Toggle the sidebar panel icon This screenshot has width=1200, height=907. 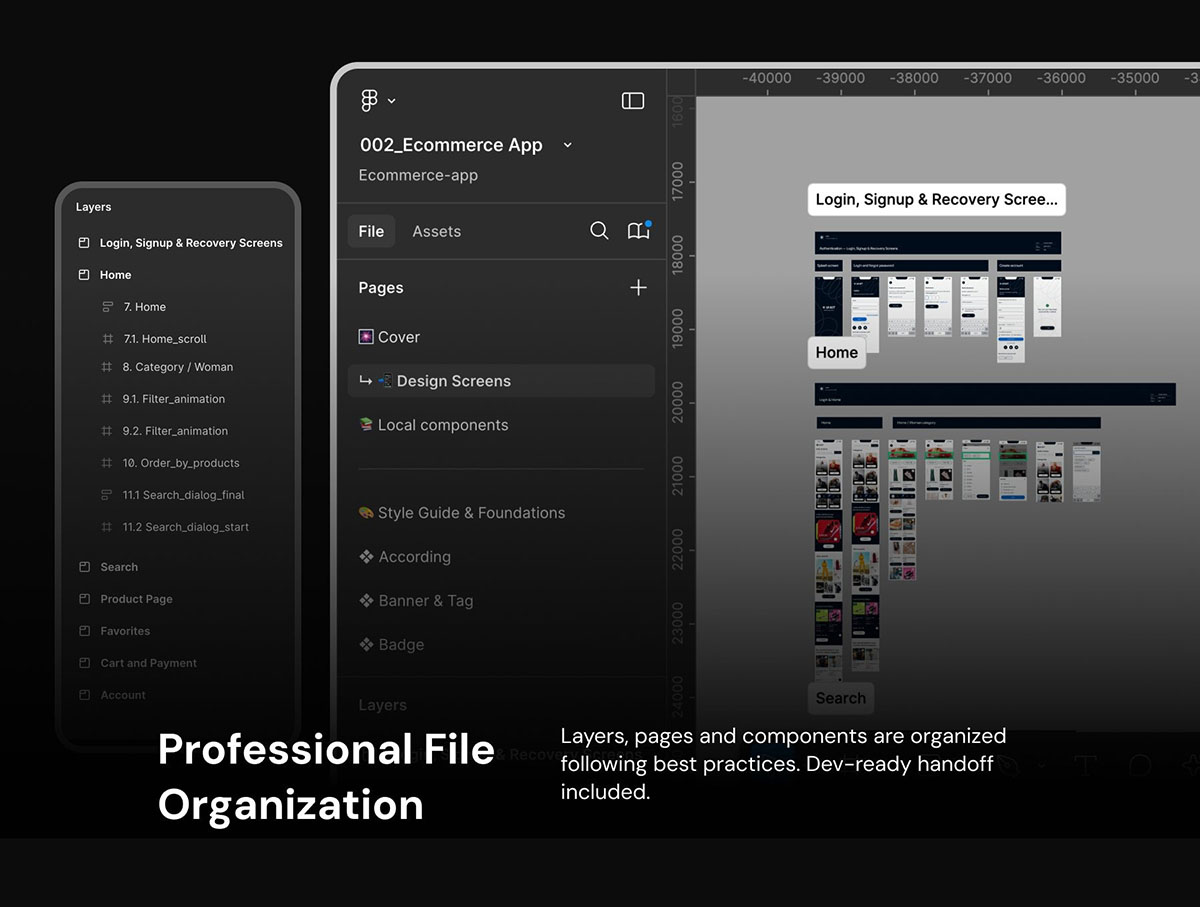633,101
